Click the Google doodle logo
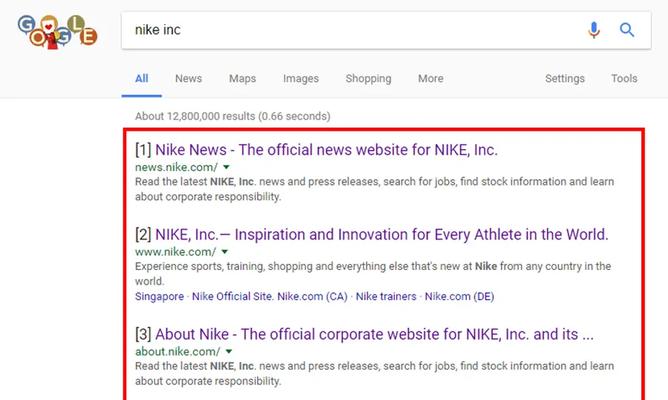 [57, 32]
